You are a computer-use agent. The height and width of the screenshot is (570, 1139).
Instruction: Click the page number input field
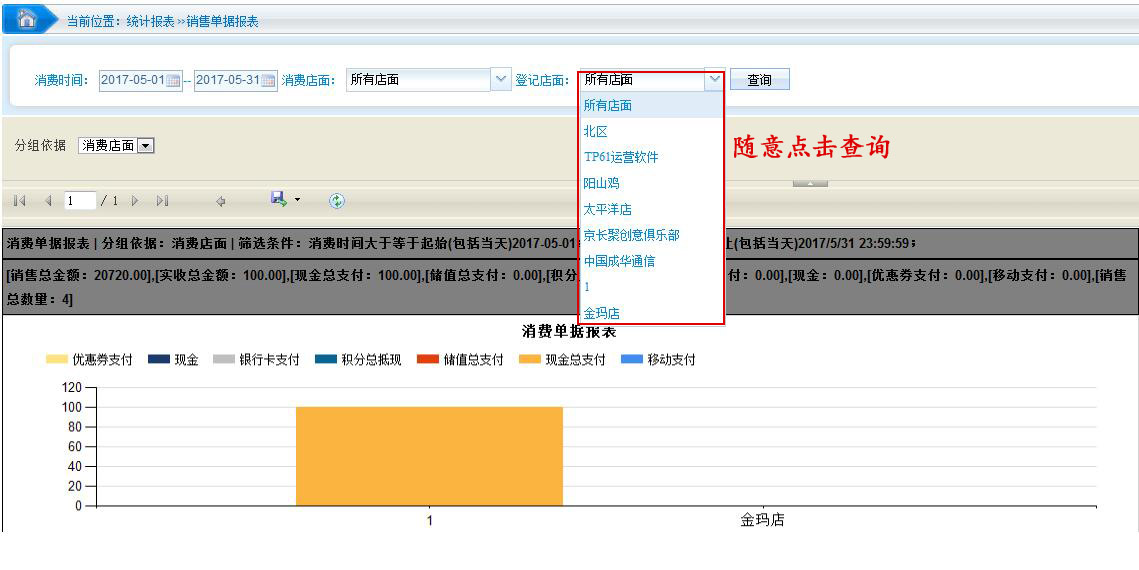point(80,201)
